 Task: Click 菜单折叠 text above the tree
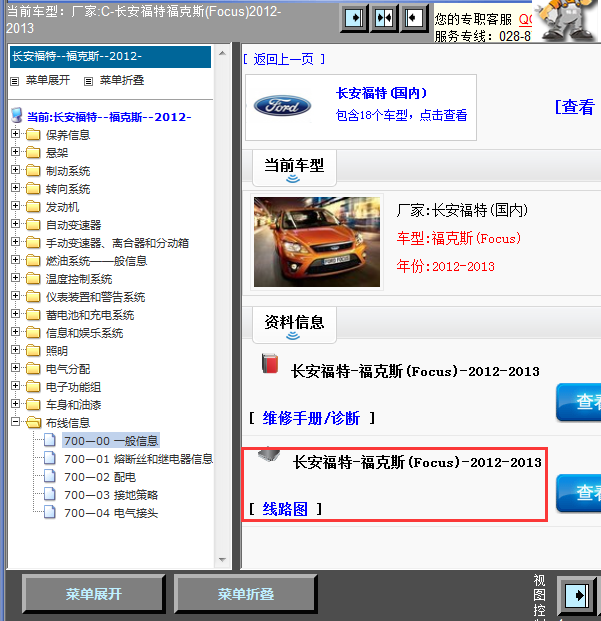click(x=122, y=80)
